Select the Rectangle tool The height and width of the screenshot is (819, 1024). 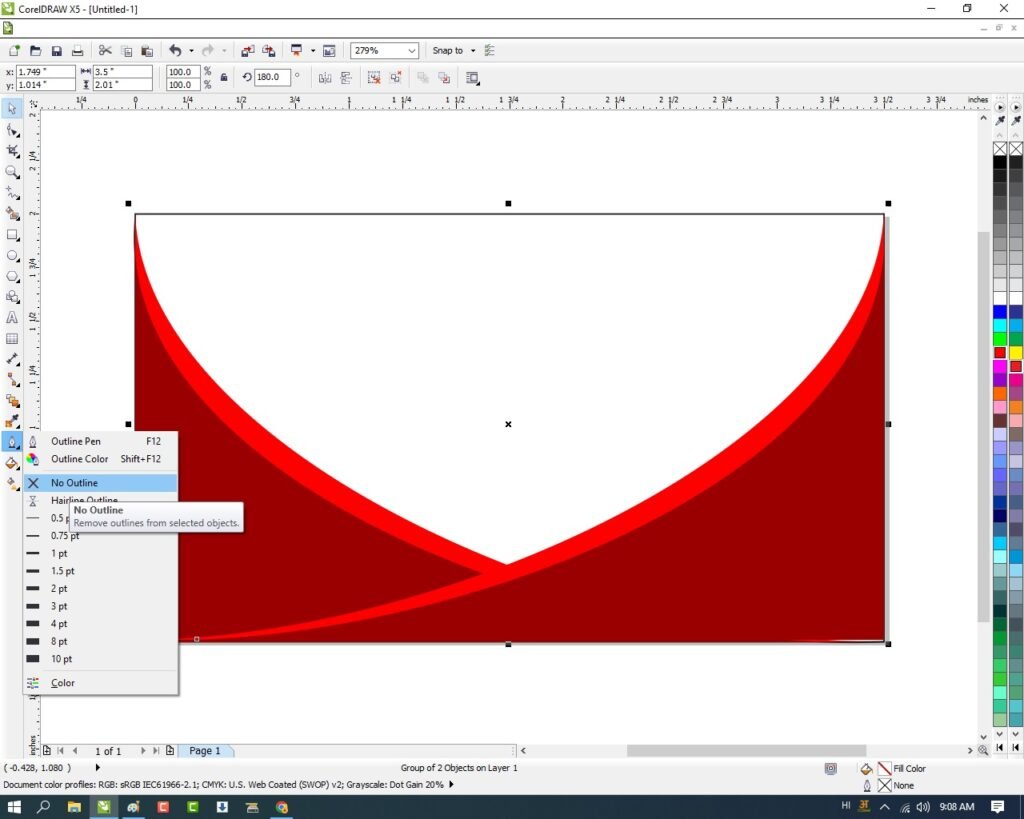(x=12, y=234)
